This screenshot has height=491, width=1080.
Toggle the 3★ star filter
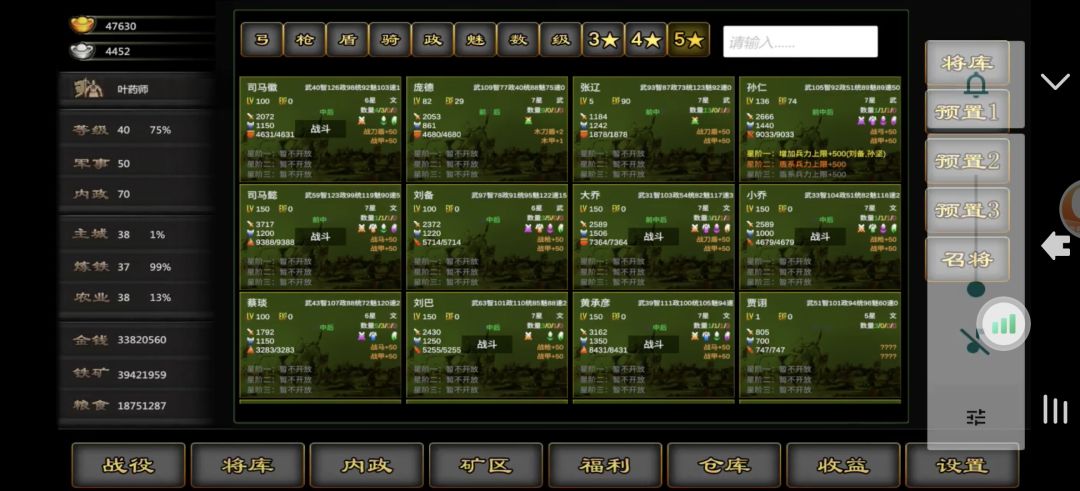coord(603,40)
